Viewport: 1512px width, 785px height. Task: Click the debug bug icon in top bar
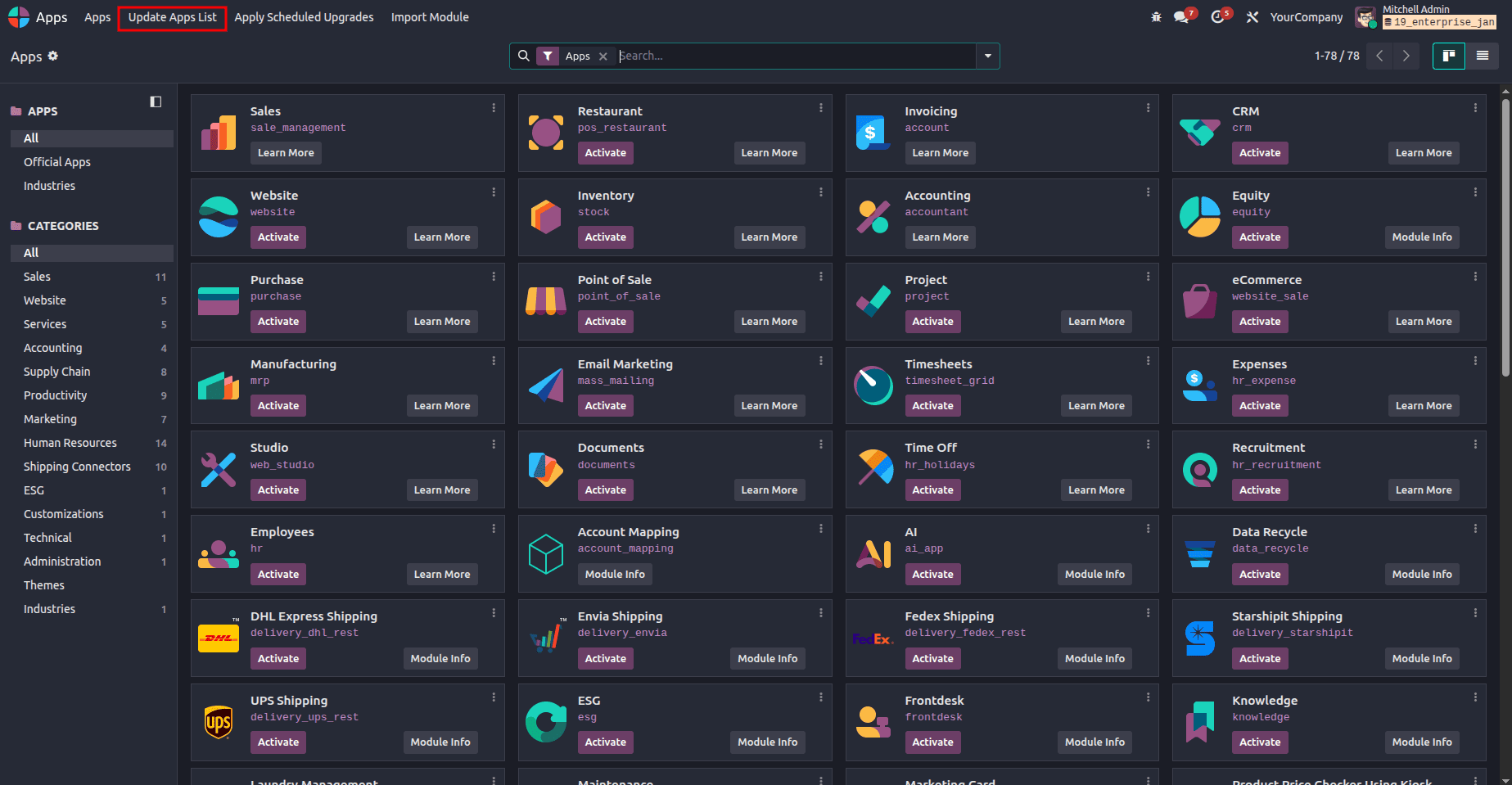[1156, 16]
